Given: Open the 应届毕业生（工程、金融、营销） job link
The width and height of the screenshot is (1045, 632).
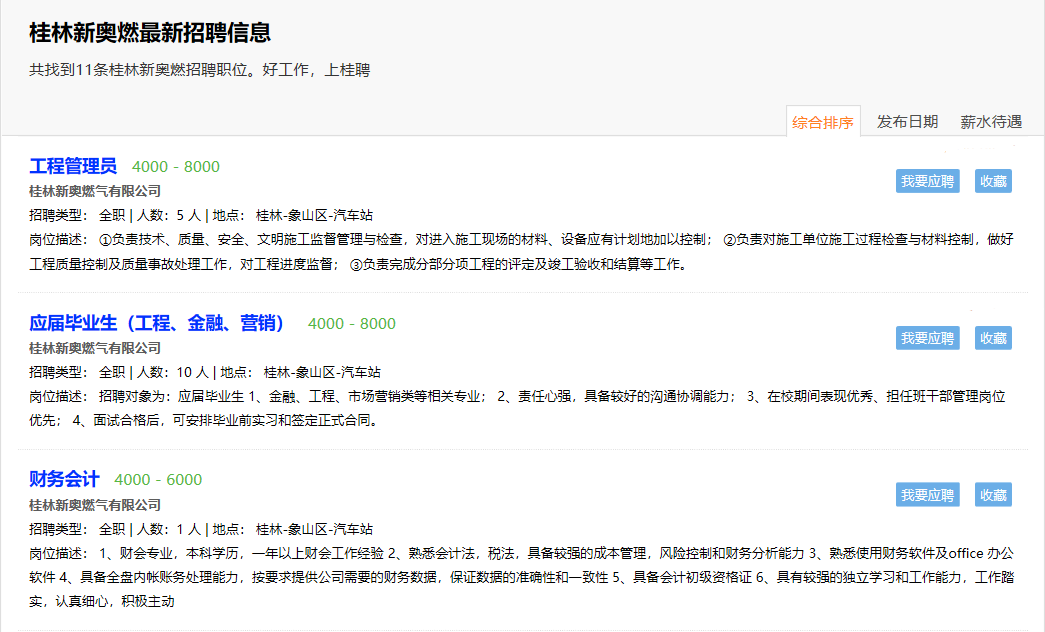Looking at the screenshot, I should [x=157, y=323].
